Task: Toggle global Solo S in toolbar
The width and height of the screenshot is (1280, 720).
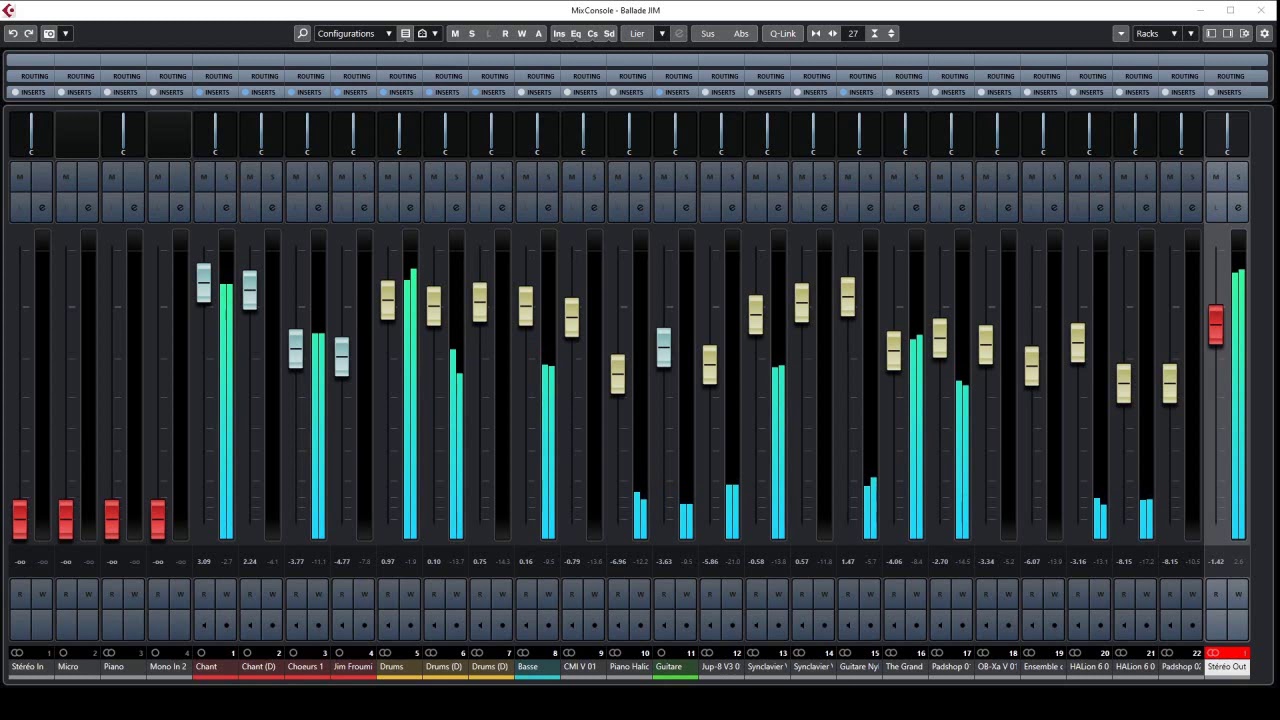Action: tap(472, 33)
